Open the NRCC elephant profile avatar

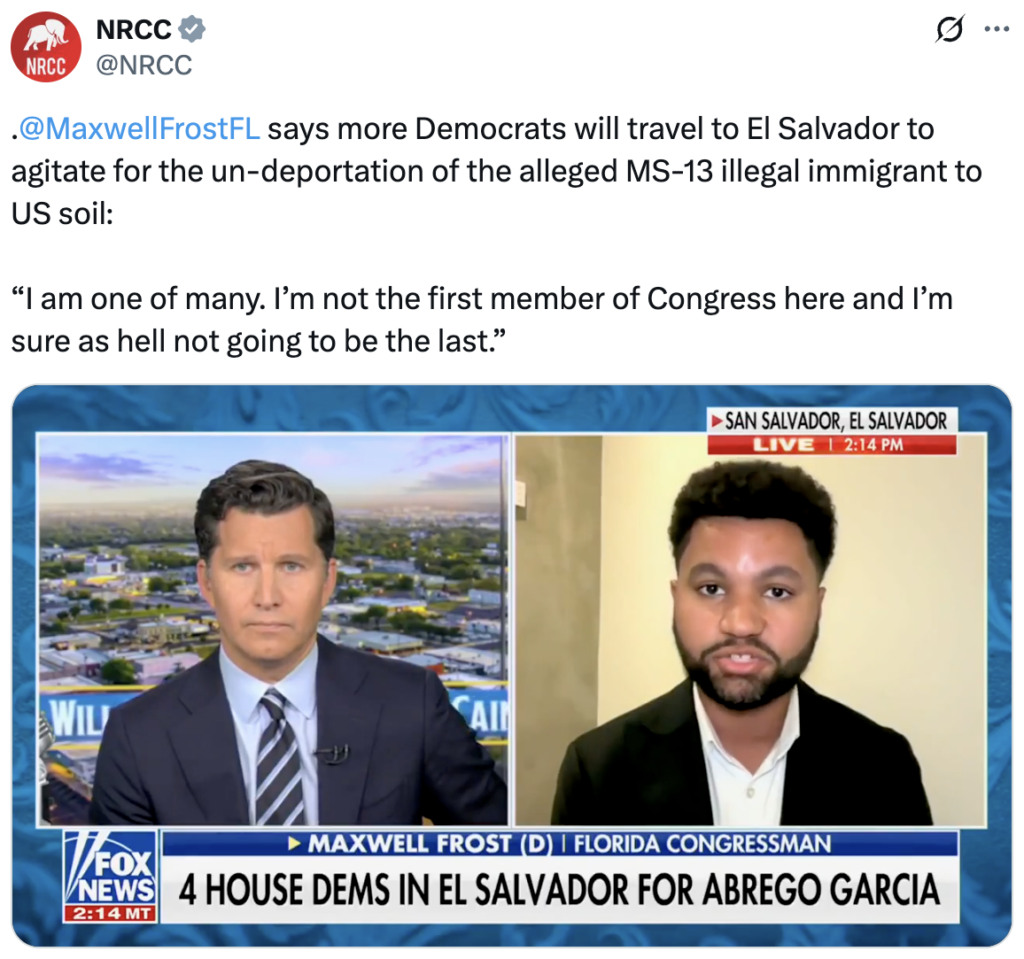(x=46, y=46)
